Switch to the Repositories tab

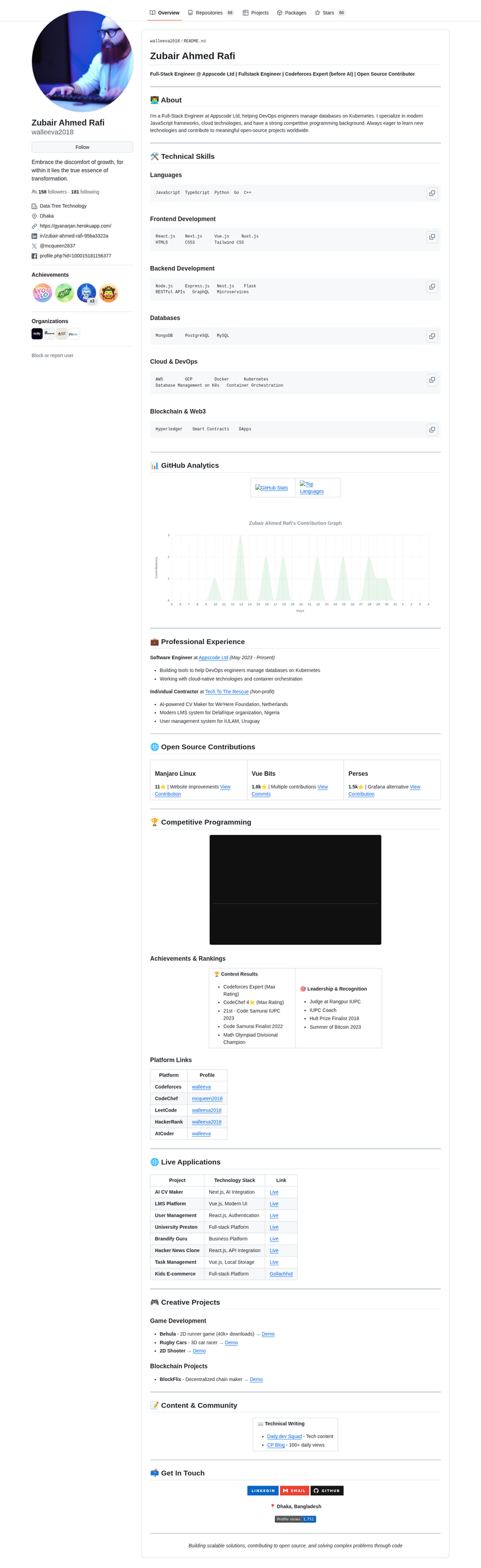pyautogui.click(x=210, y=13)
